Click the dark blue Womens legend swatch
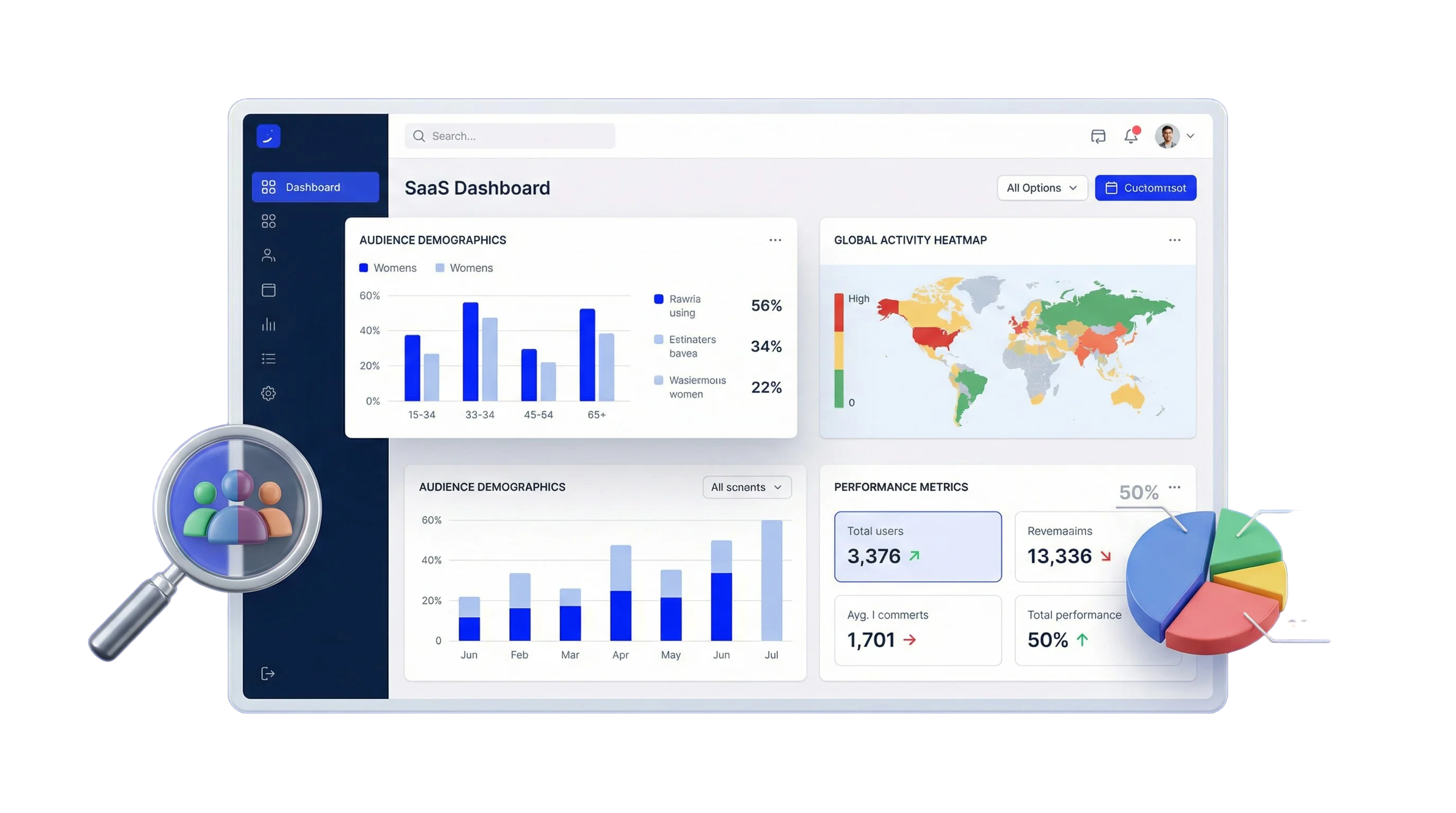Image resolution: width=1456 pixels, height=813 pixels. [x=364, y=268]
